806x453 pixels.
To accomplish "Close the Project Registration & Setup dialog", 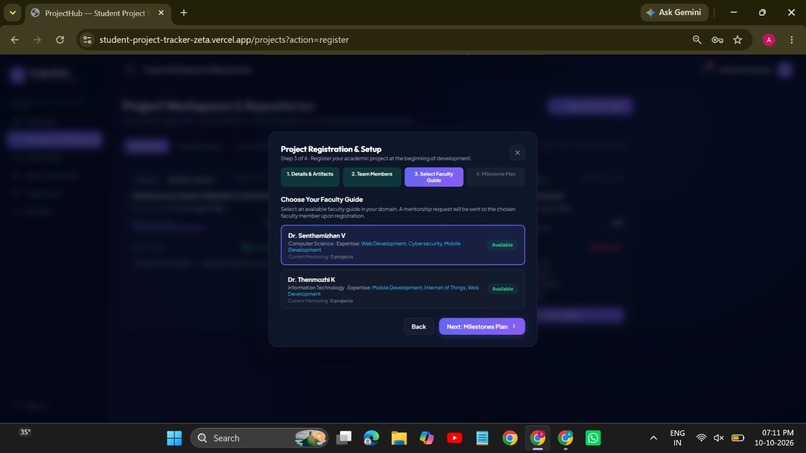I will [x=517, y=153].
